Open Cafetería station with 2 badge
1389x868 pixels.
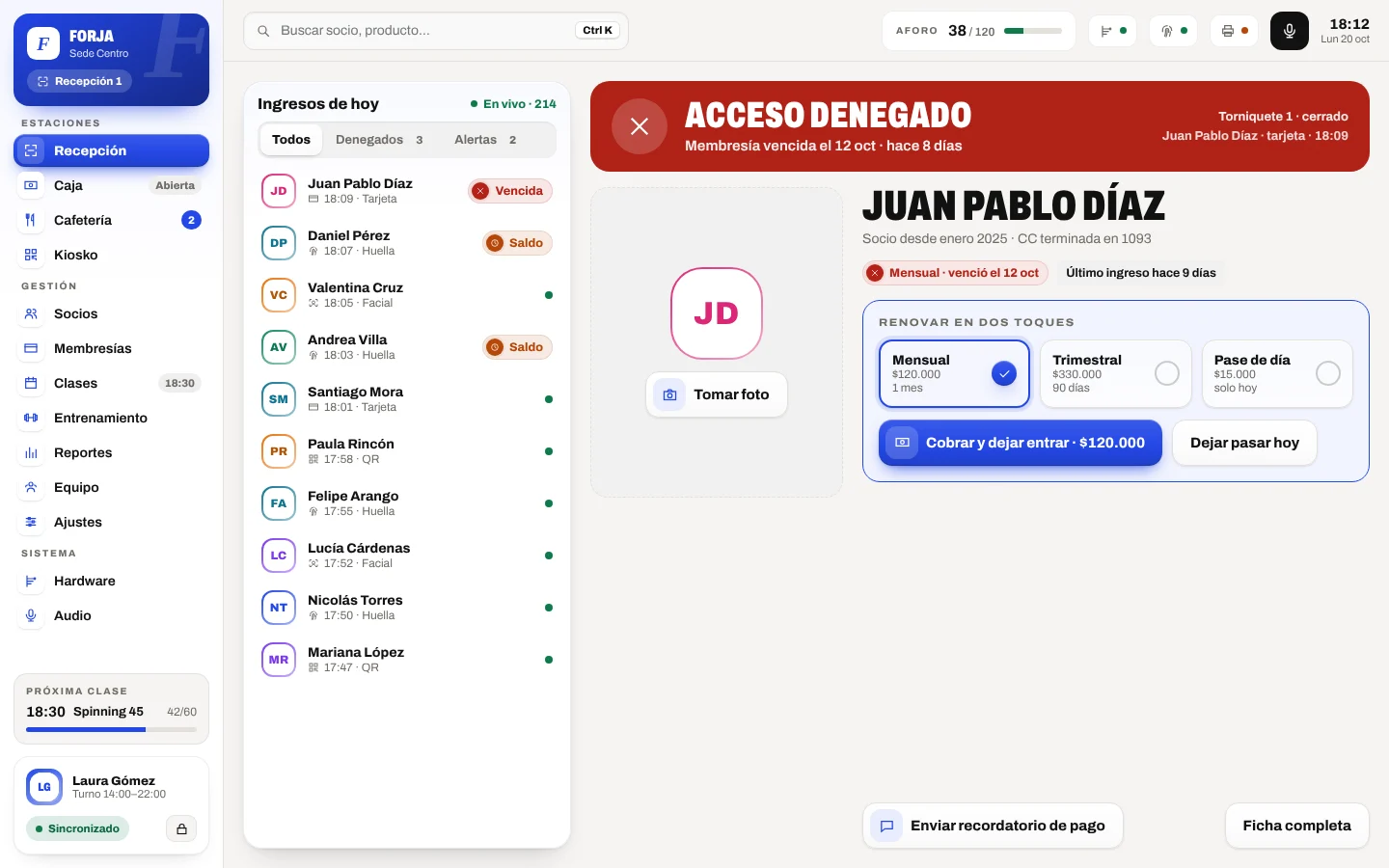click(111, 220)
